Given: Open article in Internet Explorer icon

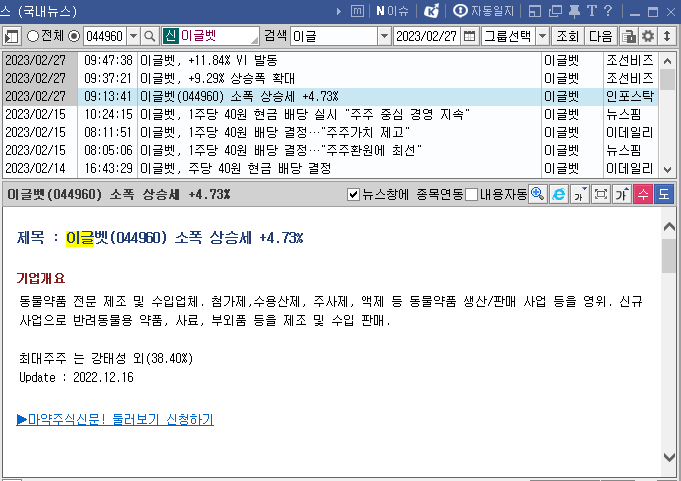Looking at the screenshot, I should 559,194.
